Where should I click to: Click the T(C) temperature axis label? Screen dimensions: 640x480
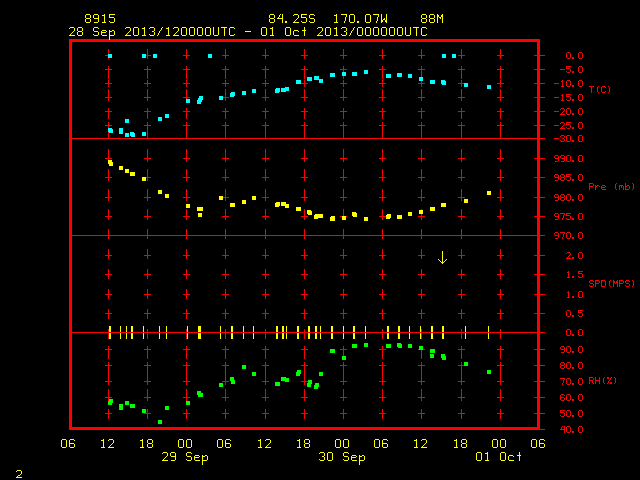pos(600,89)
